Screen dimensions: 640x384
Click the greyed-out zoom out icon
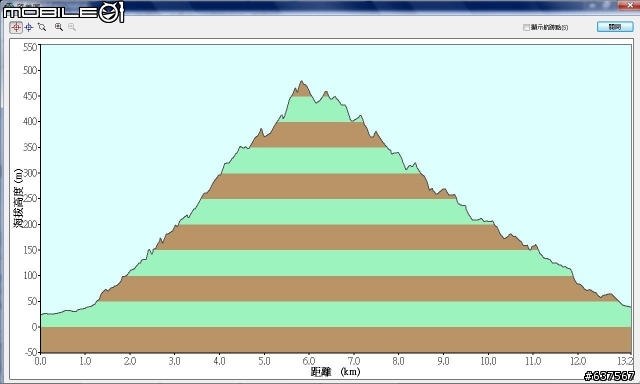click(72, 27)
